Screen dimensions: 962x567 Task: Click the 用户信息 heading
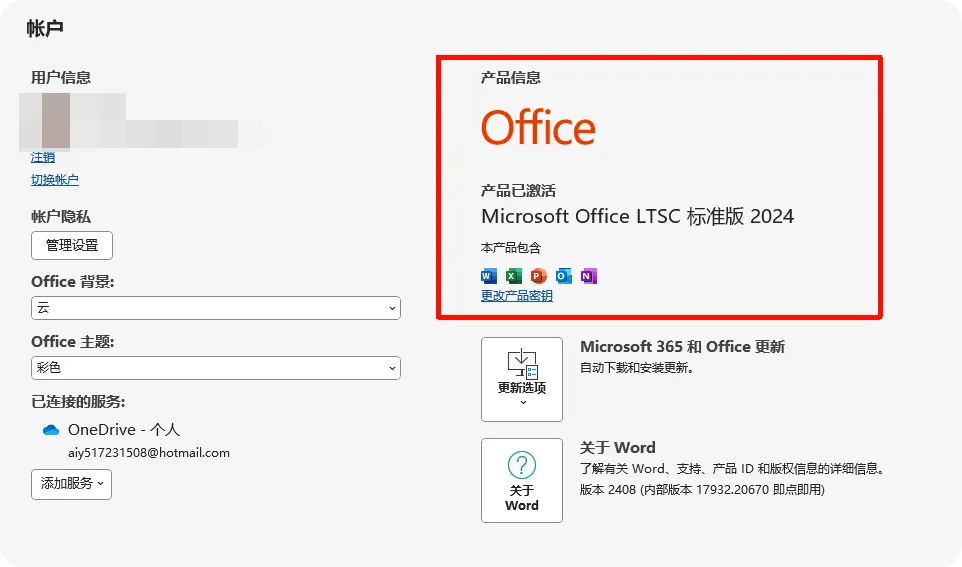(x=61, y=77)
